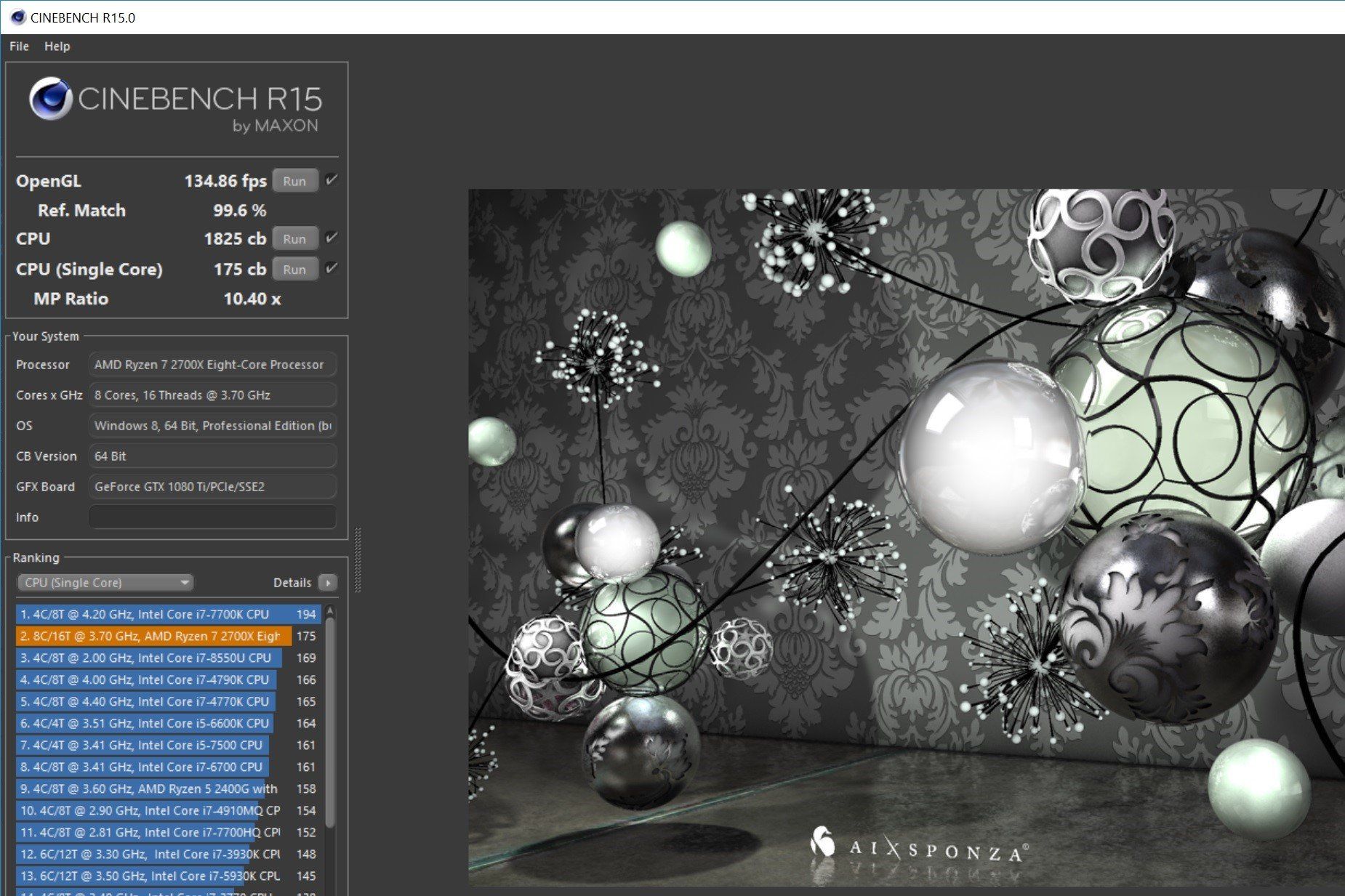Click the panel splitter handle beside Ranking
This screenshot has width=1345, height=896.
[358, 560]
